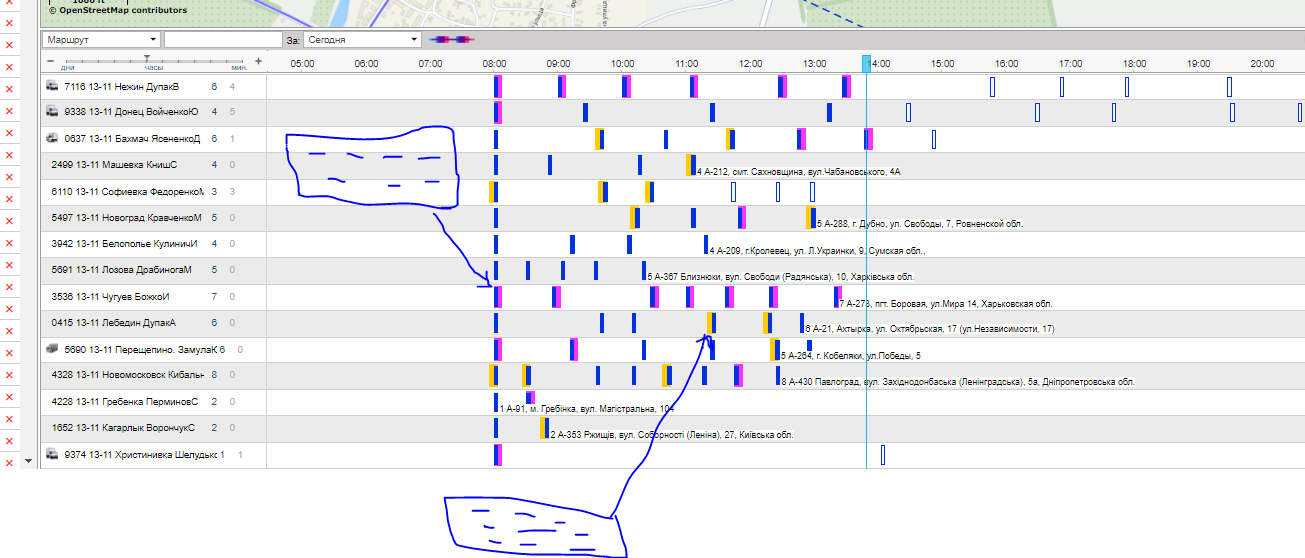Viewport: 1305px width, 558px height.
Task: Click the zoom in plus icon on time scale
Action: [x=258, y=62]
